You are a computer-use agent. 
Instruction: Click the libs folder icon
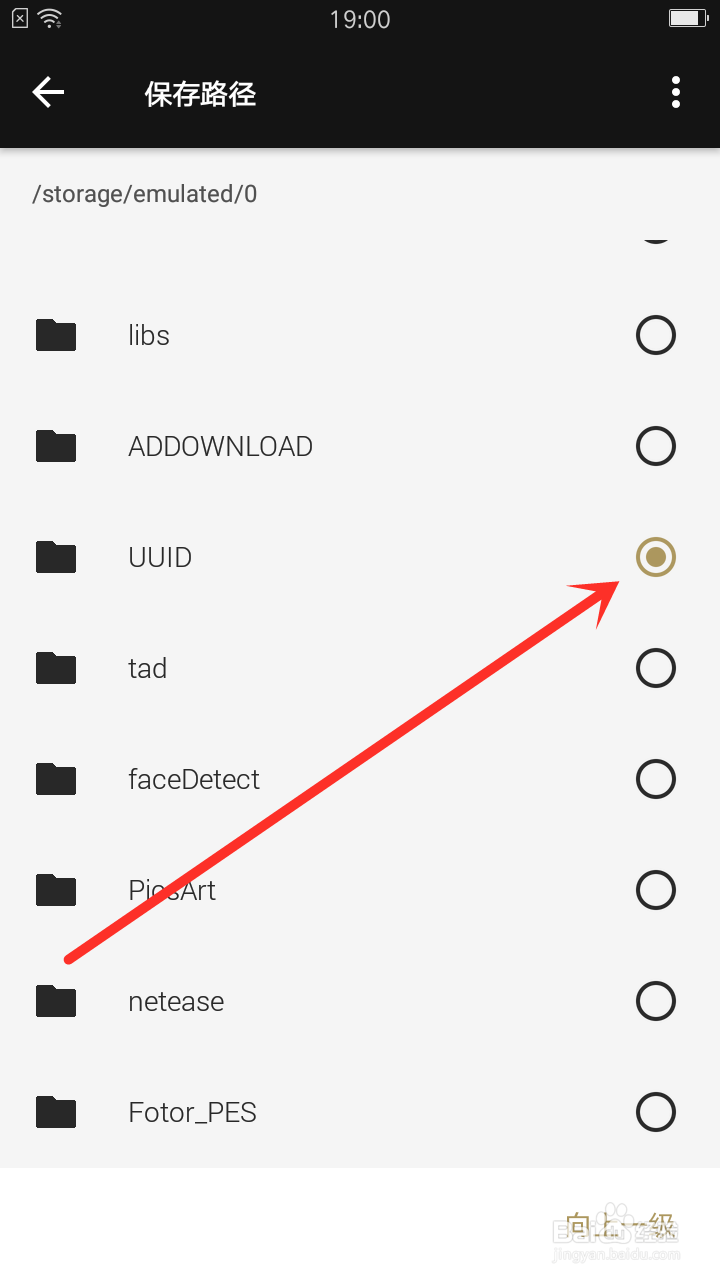coord(56,335)
